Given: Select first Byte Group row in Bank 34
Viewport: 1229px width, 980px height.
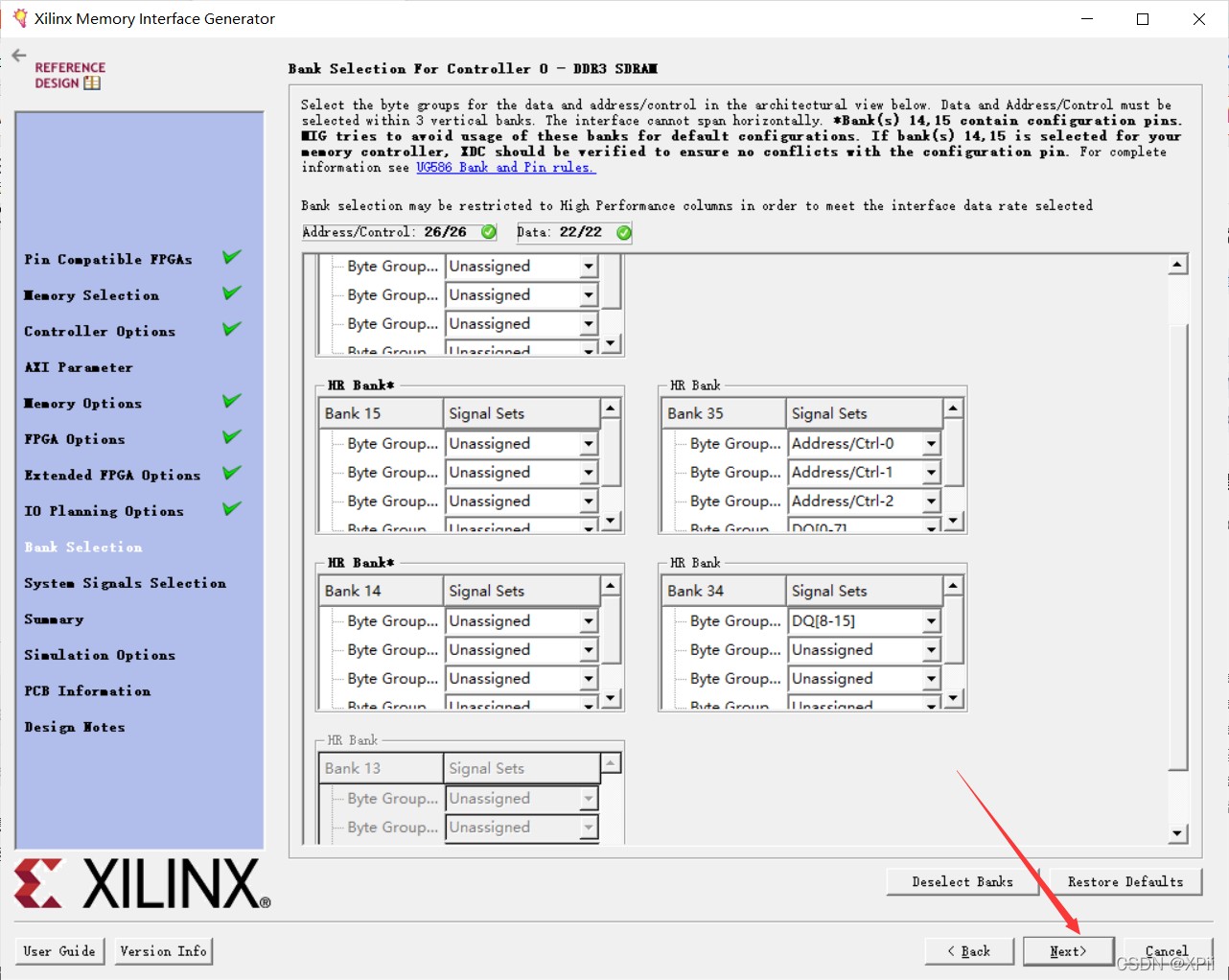Looking at the screenshot, I should (735, 621).
